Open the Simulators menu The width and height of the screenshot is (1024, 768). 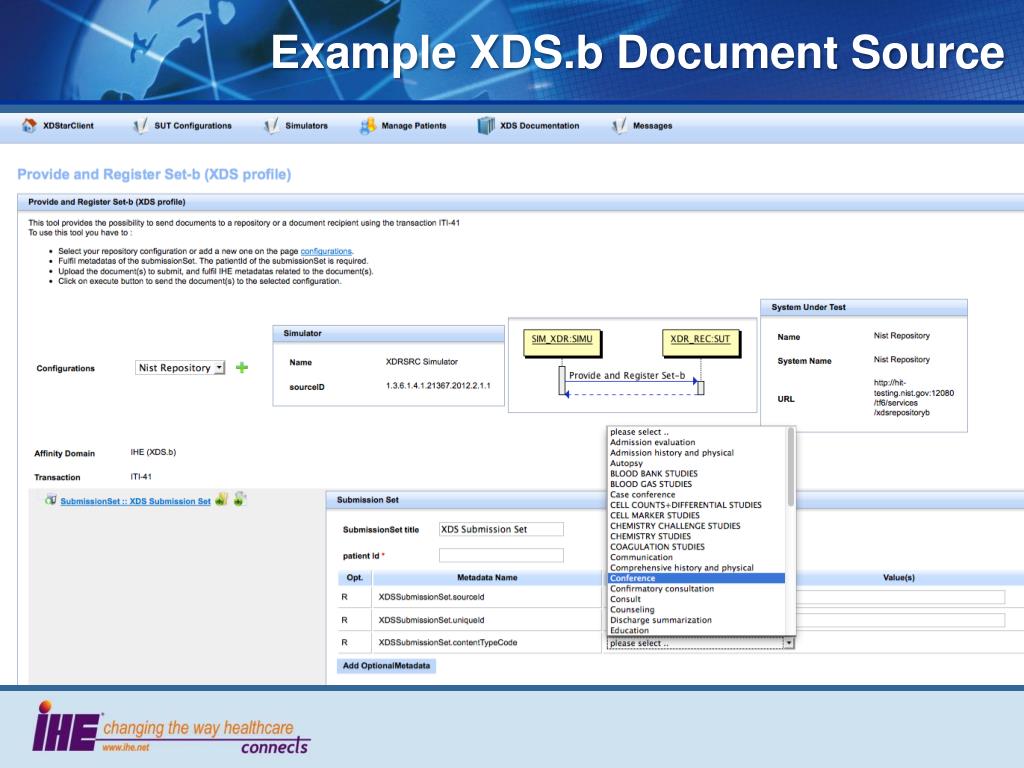coord(306,126)
